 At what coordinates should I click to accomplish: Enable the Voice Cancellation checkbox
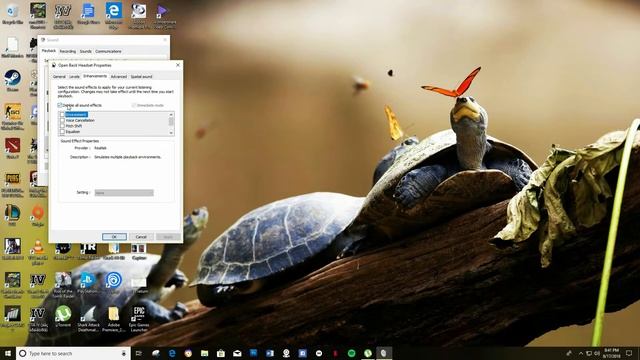tap(62, 120)
